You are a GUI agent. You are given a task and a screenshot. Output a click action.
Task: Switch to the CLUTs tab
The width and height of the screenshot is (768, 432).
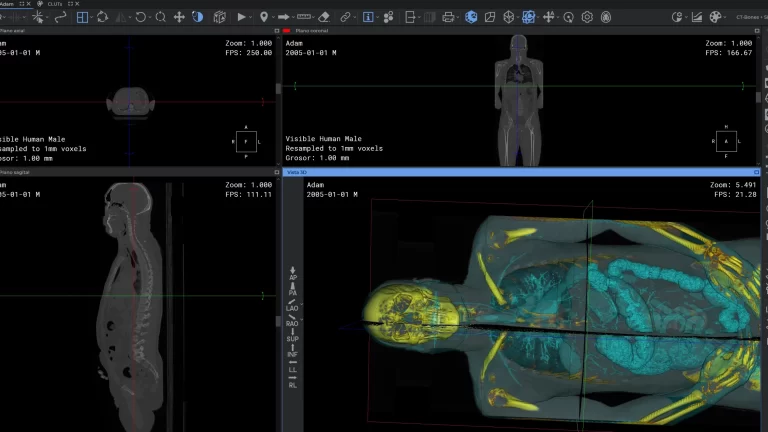pos(56,4)
